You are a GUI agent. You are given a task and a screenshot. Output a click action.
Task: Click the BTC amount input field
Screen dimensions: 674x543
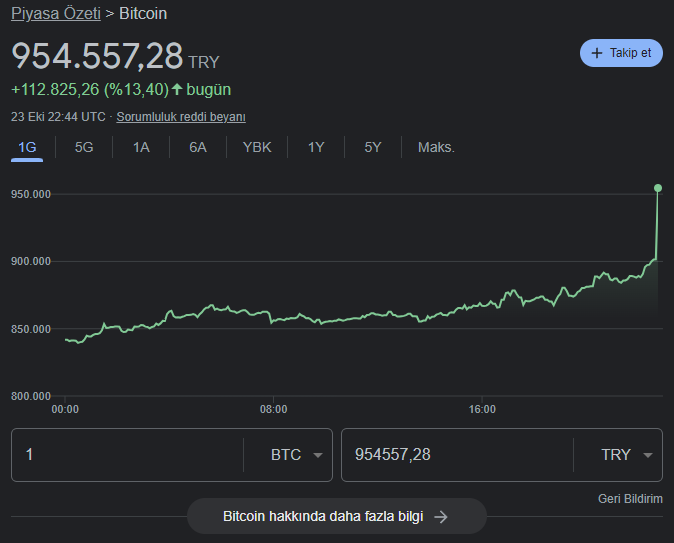pyautogui.click(x=127, y=455)
